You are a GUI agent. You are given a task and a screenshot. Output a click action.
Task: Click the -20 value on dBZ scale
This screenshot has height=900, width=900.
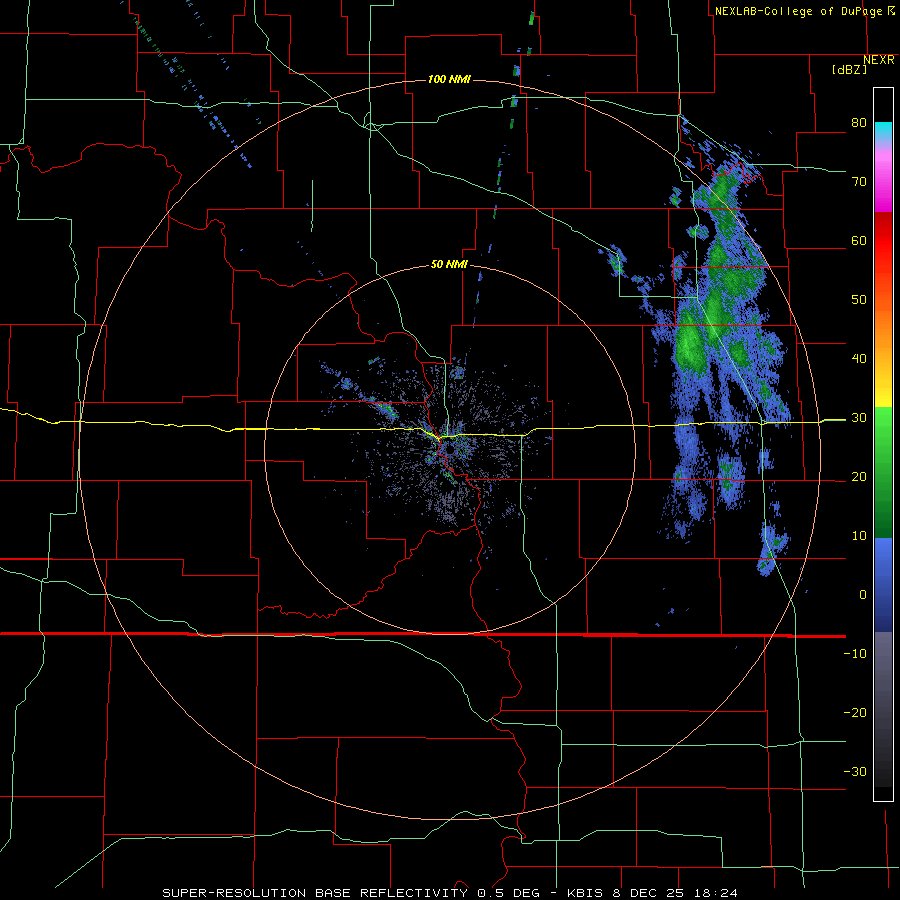pos(855,713)
